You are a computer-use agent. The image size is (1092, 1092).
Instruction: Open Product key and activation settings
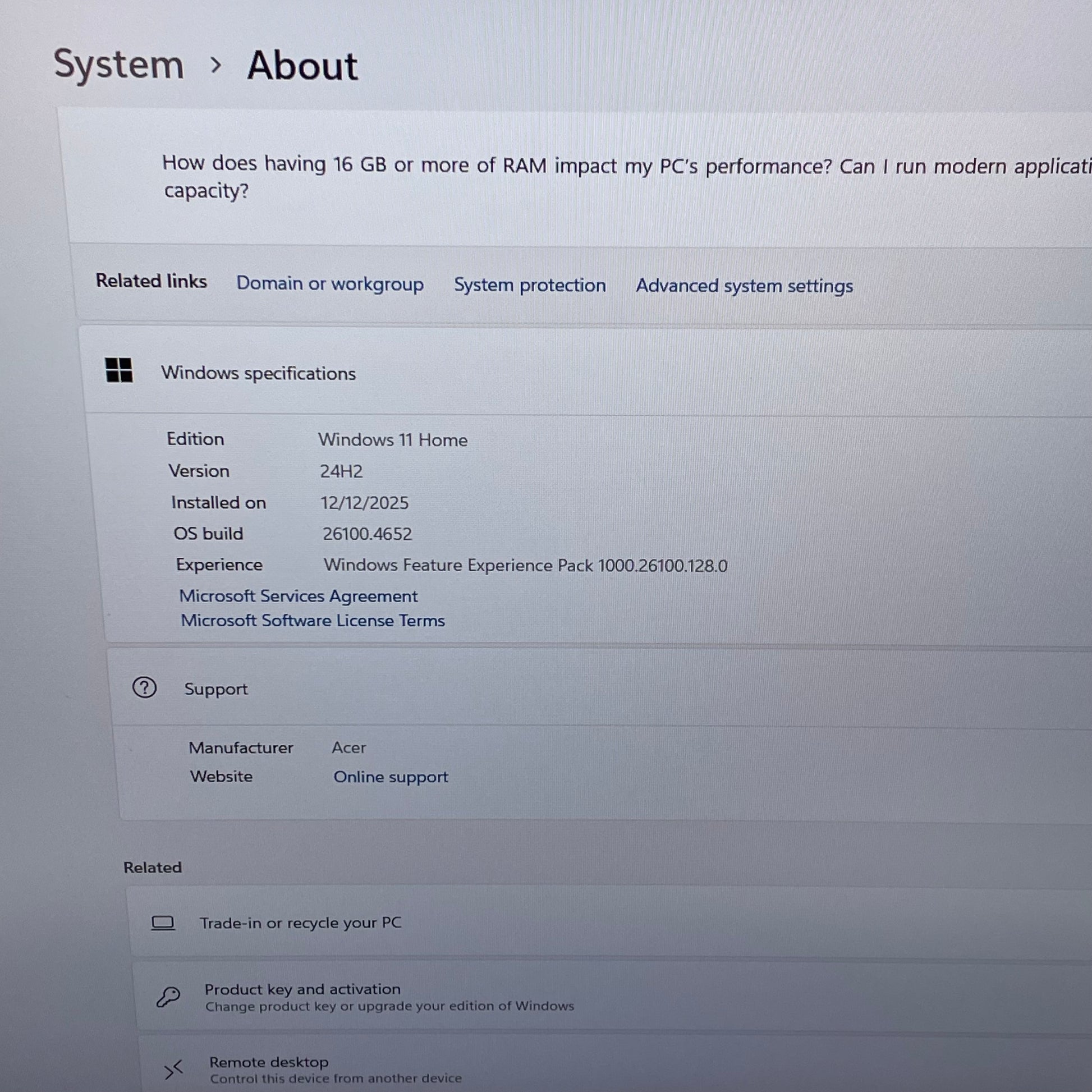(x=302, y=989)
